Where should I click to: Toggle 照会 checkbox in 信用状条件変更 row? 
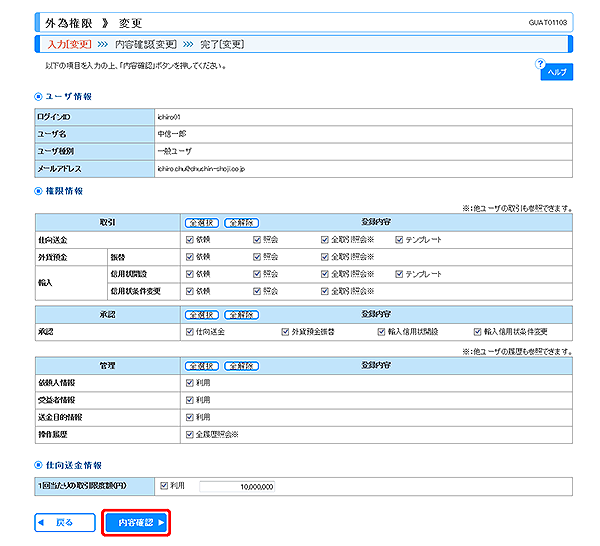[x=257, y=291]
